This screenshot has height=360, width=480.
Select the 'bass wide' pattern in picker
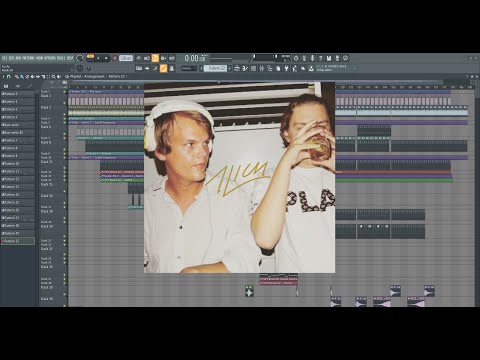(x=18, y=125)
